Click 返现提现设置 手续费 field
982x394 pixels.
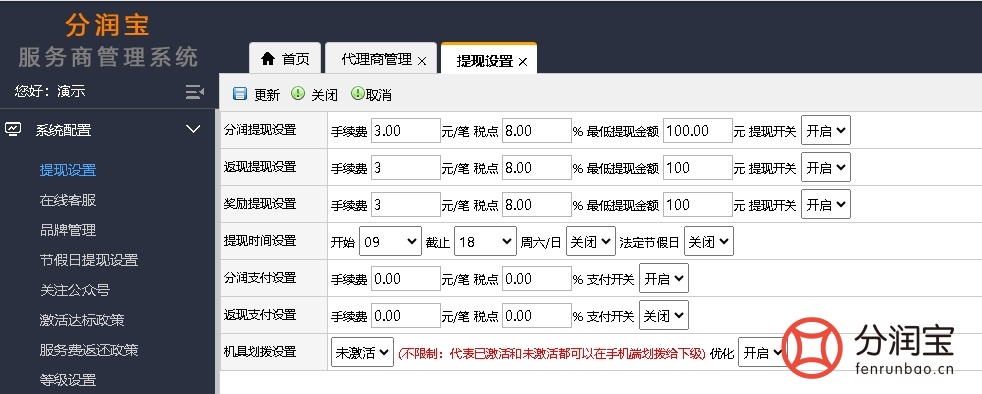[x=406, y=167]
